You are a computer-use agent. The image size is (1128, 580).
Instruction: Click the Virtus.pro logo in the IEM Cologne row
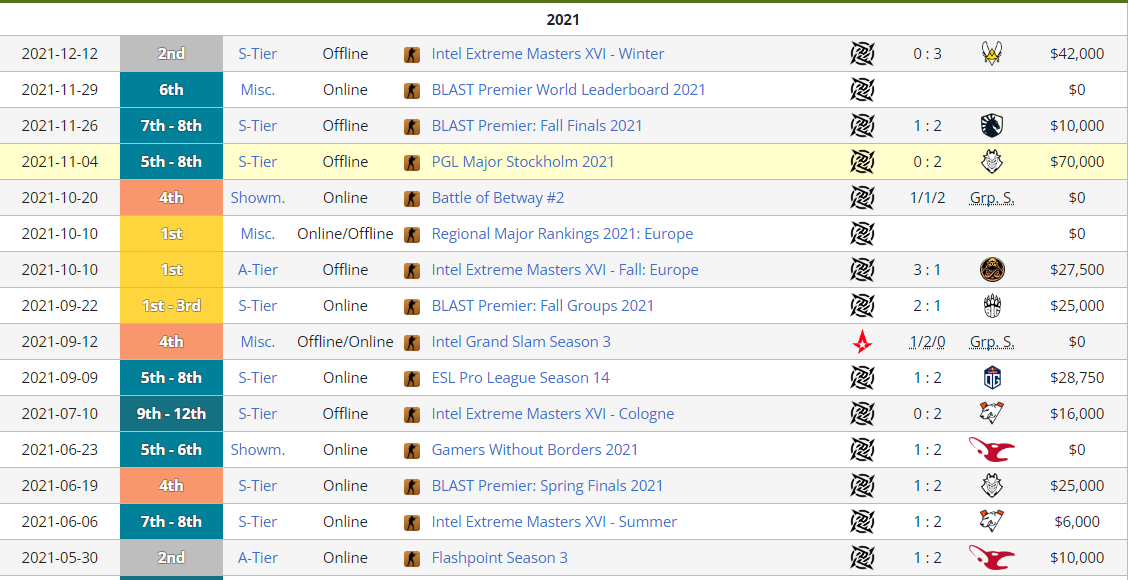991,413
